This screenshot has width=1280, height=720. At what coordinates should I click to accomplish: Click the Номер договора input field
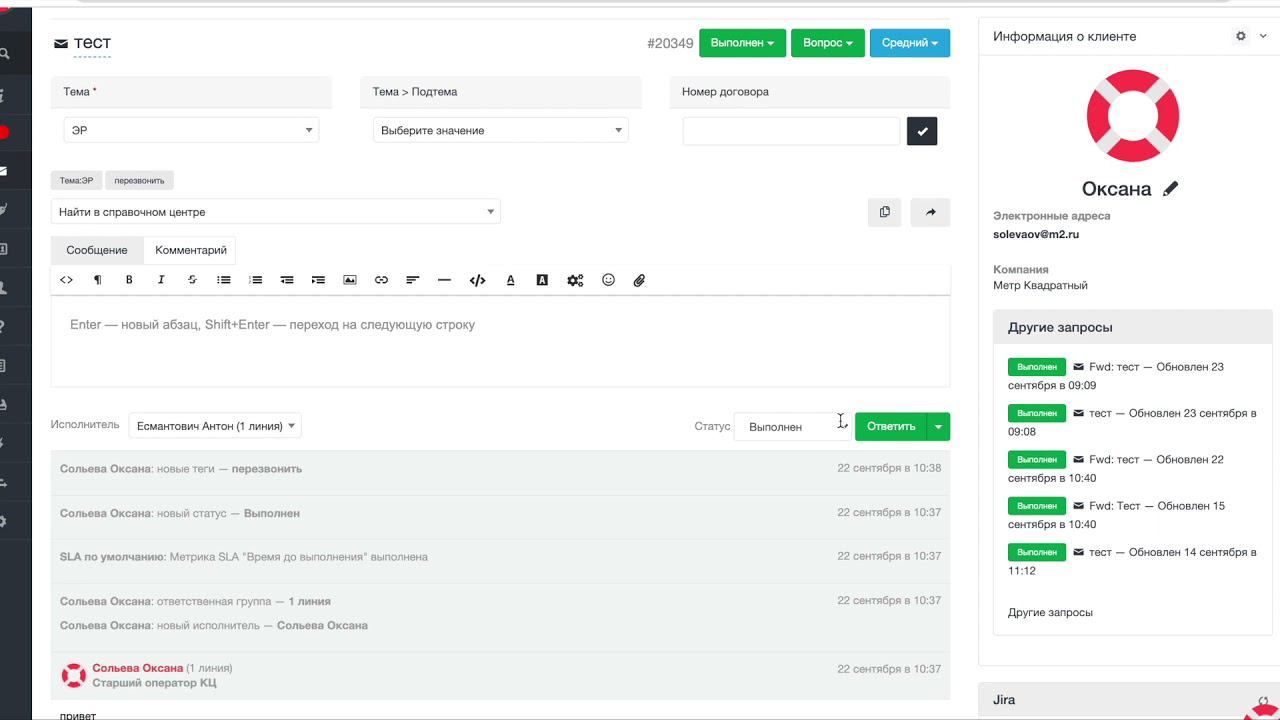(x=792, y=131)
